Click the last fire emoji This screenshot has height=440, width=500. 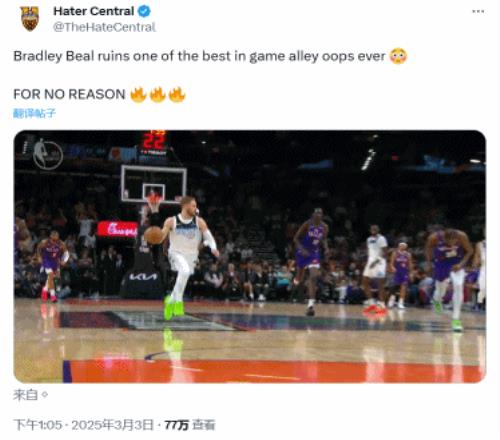tap(177, 94)
